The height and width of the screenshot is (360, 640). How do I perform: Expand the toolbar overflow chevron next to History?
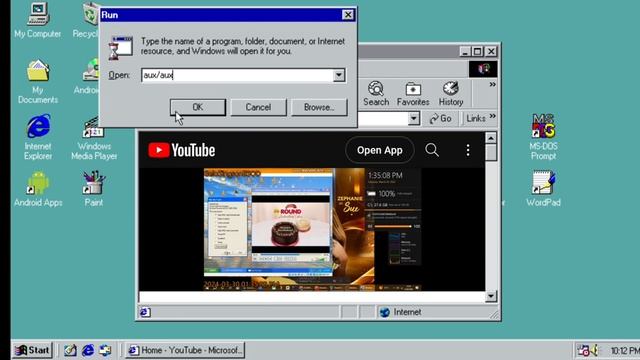(x=493, y=84)
